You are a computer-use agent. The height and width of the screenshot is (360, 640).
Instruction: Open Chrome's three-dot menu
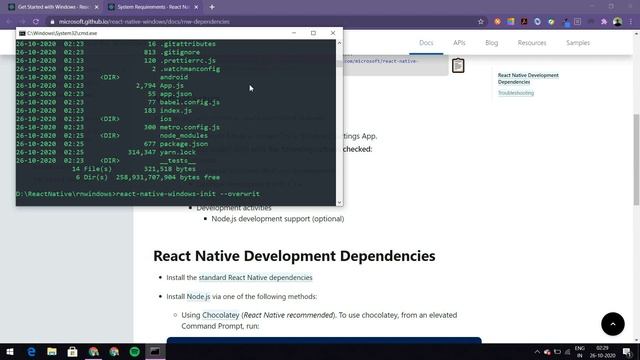631,22
